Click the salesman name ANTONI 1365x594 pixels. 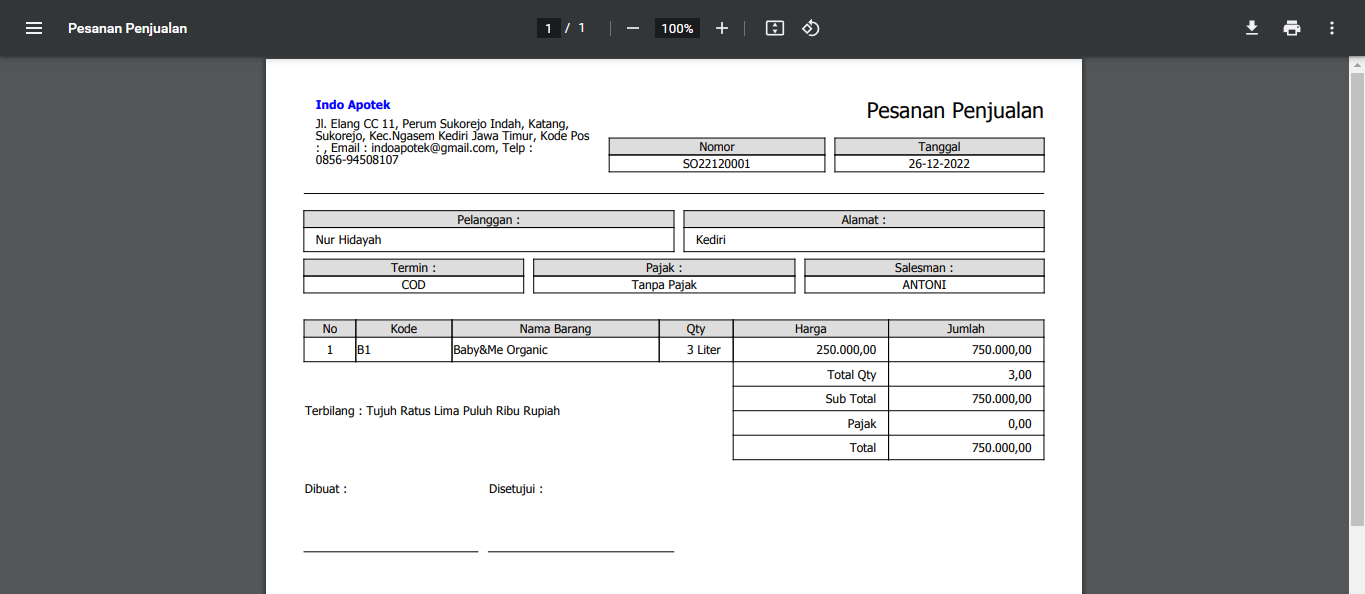coord(924,285)
